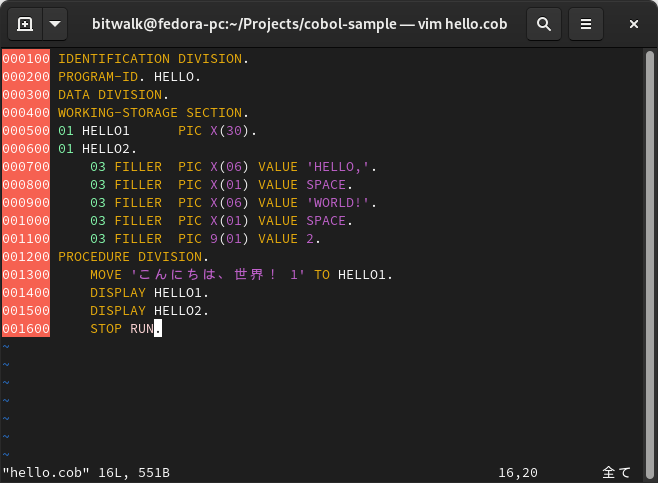Click line number 000100
Screen dimensions: 658x483
click(x=26, y=59)
